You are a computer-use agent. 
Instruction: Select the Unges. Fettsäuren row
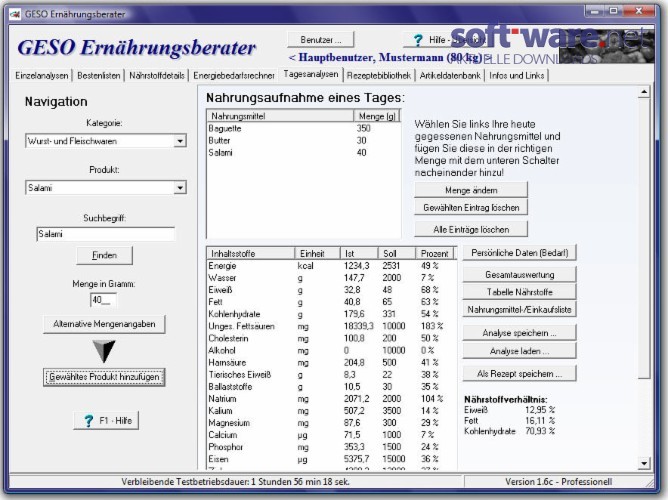tap(331, 326)
